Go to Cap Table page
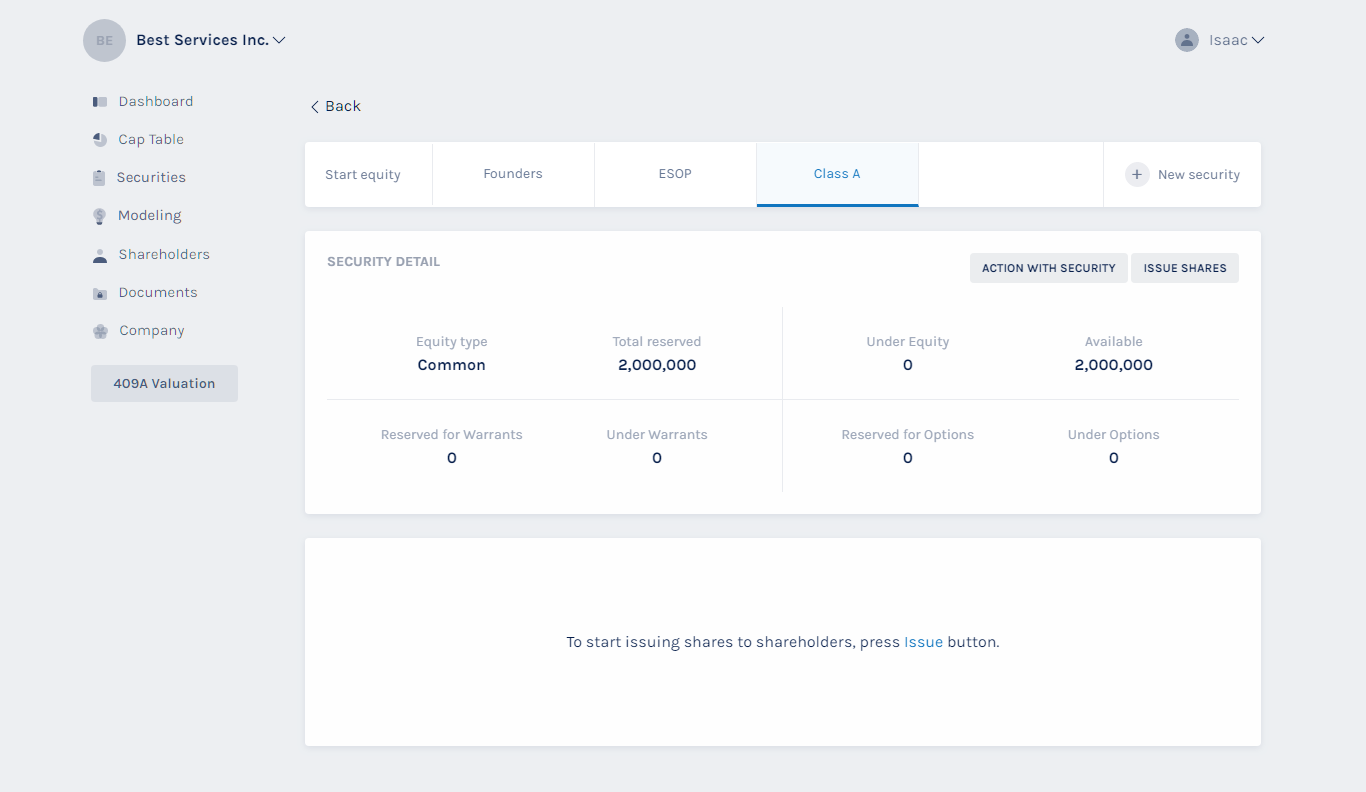 pos(151,140)
